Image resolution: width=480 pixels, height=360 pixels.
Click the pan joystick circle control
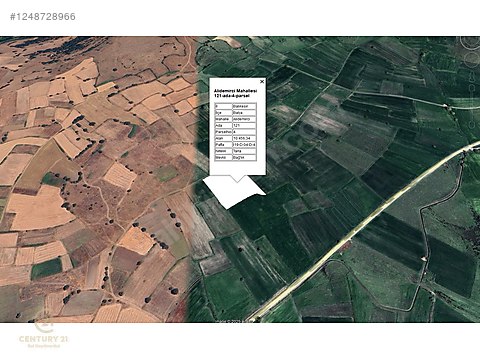[x=472, y=59]
